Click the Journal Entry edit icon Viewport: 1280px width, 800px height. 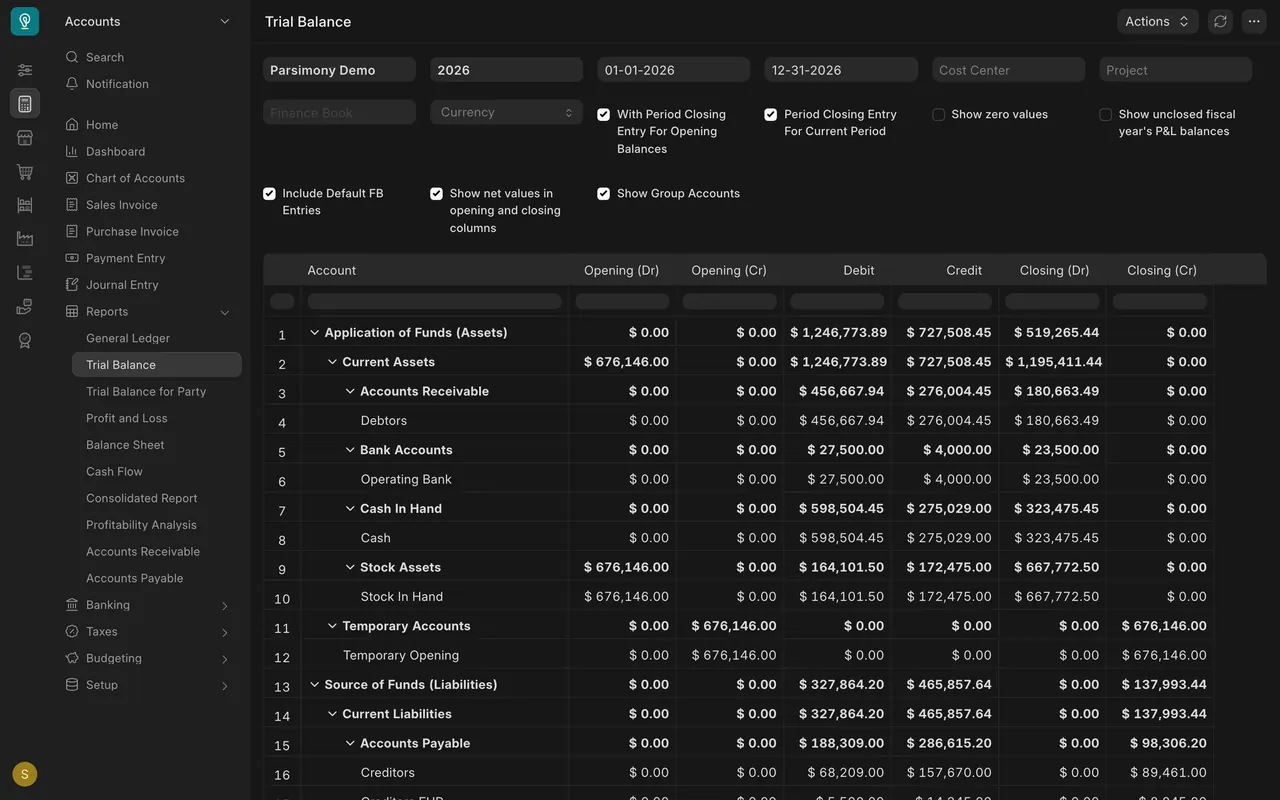(72, 285)
